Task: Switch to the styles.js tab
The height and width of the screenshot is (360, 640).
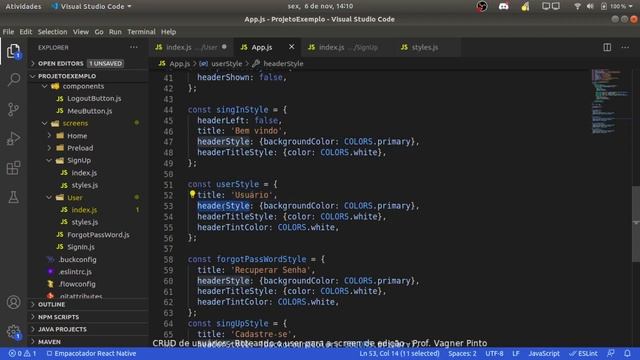Action: coord(424,47)
